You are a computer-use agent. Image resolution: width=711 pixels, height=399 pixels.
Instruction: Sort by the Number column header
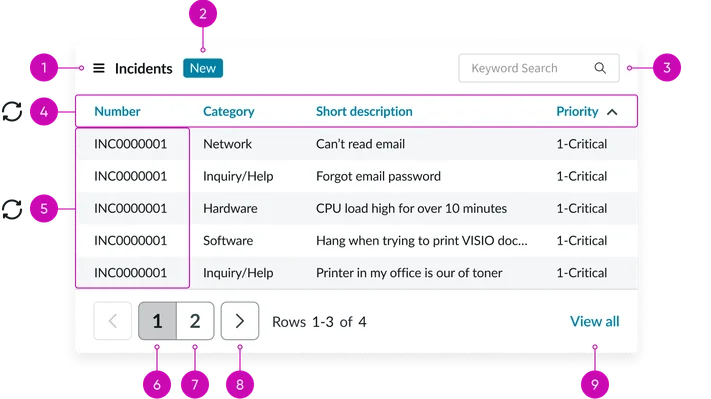(x=117, y=112)
